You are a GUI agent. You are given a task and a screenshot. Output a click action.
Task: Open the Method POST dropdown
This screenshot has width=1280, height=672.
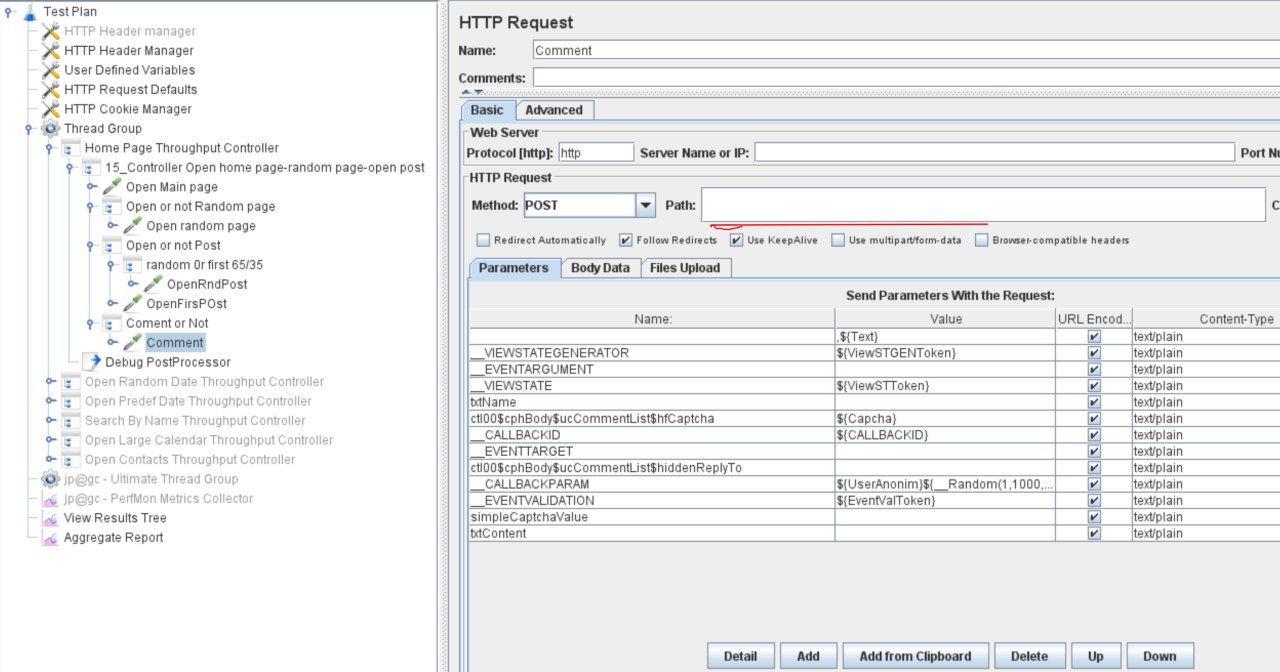645,205
